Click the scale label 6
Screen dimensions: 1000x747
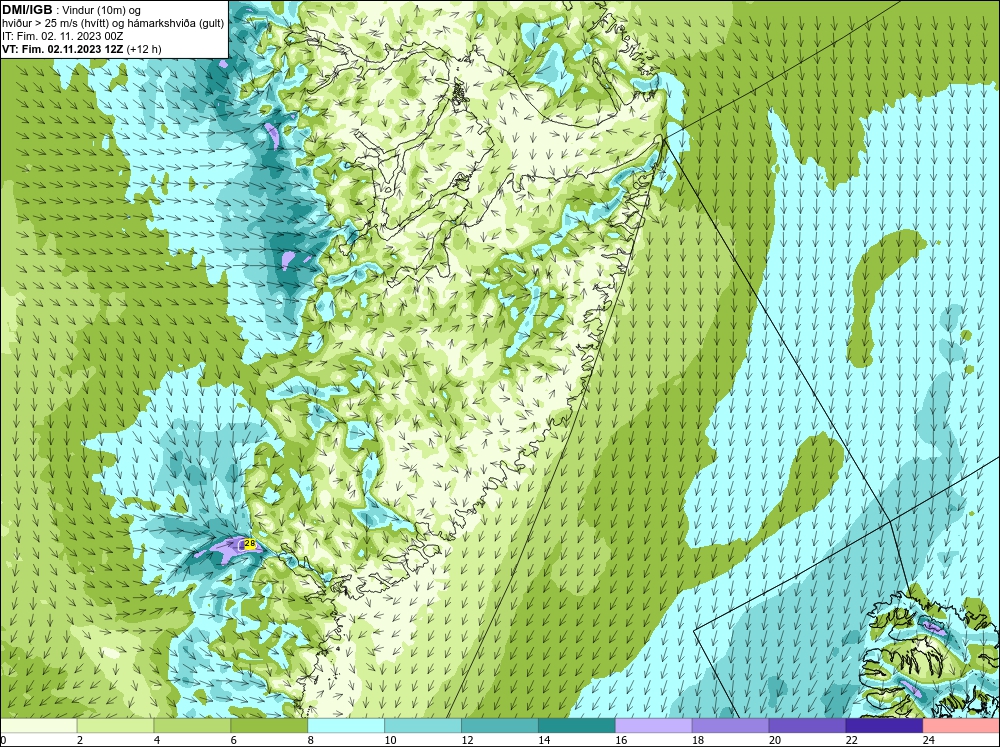233,740
